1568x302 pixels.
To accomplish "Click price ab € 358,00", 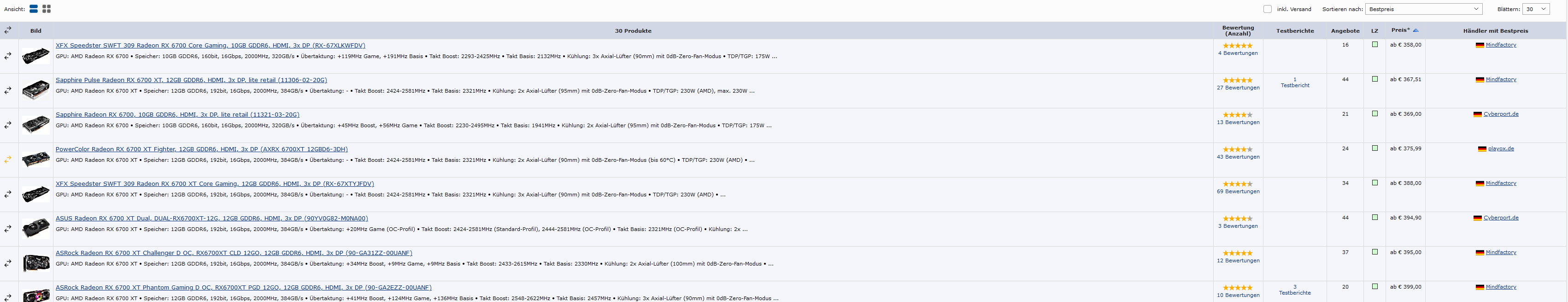I will [x=1405, y=45].
